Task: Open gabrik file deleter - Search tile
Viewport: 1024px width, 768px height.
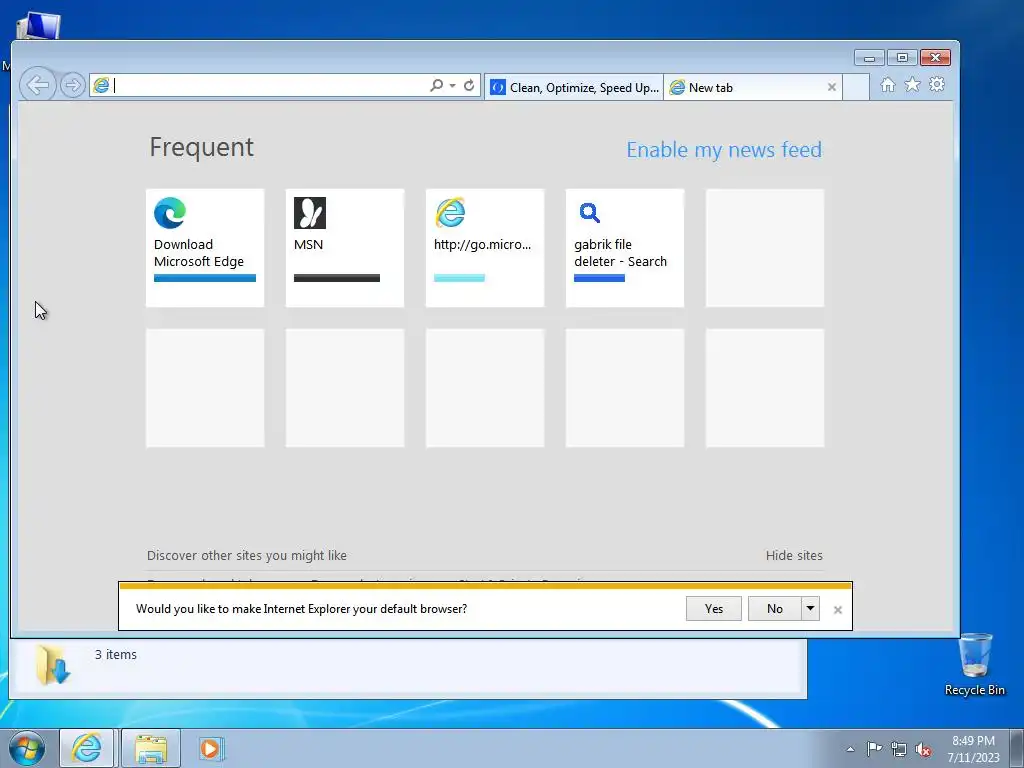Action: 625,248
